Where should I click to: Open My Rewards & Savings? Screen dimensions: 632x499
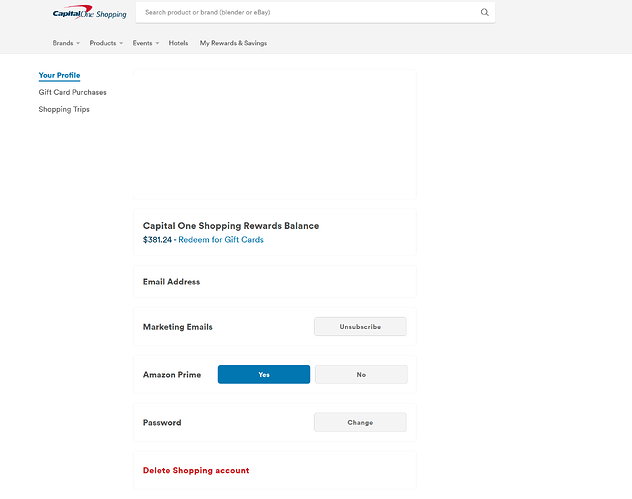[x=233, y=43]
